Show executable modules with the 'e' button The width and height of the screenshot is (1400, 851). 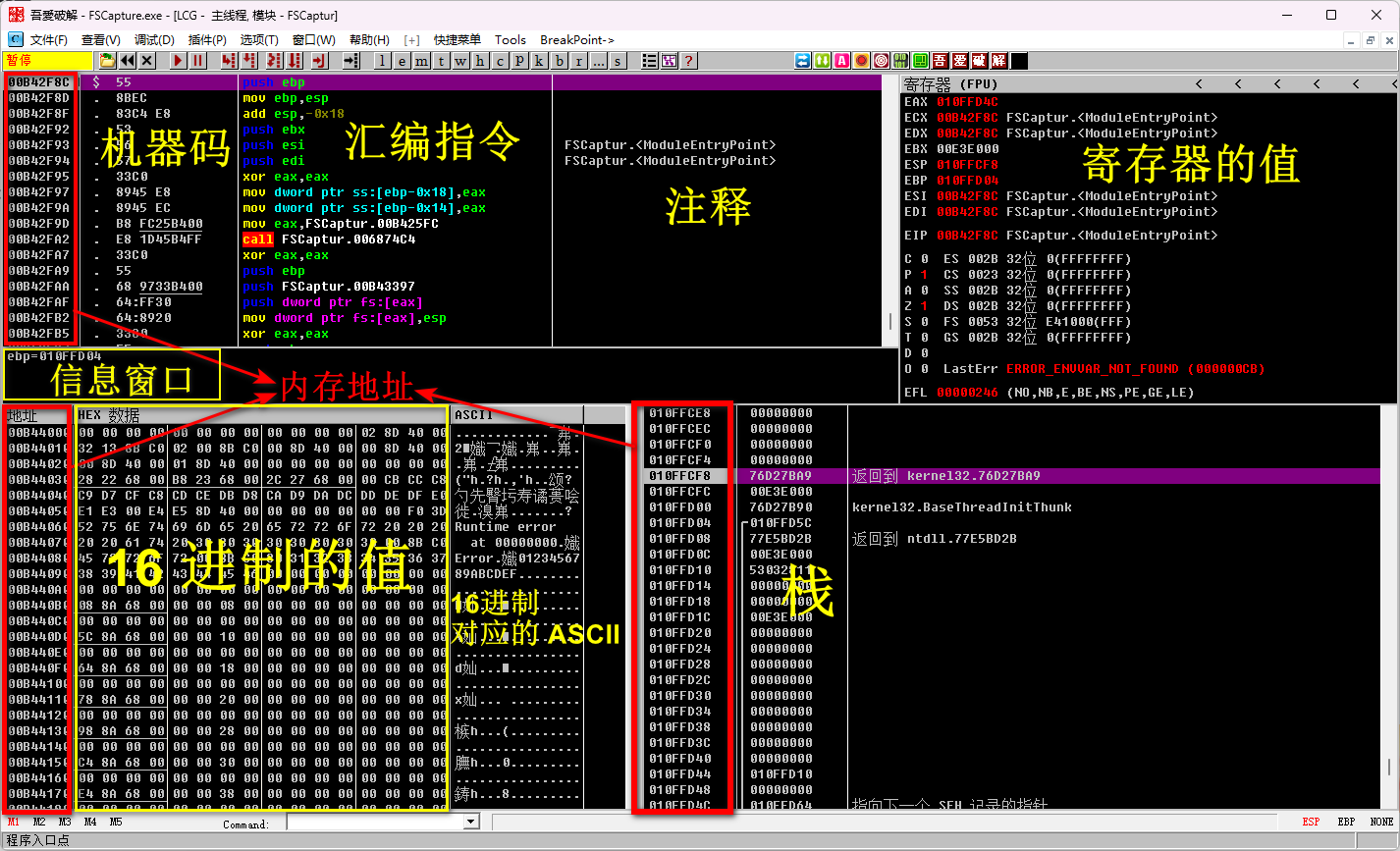click(x=402, y=60)
